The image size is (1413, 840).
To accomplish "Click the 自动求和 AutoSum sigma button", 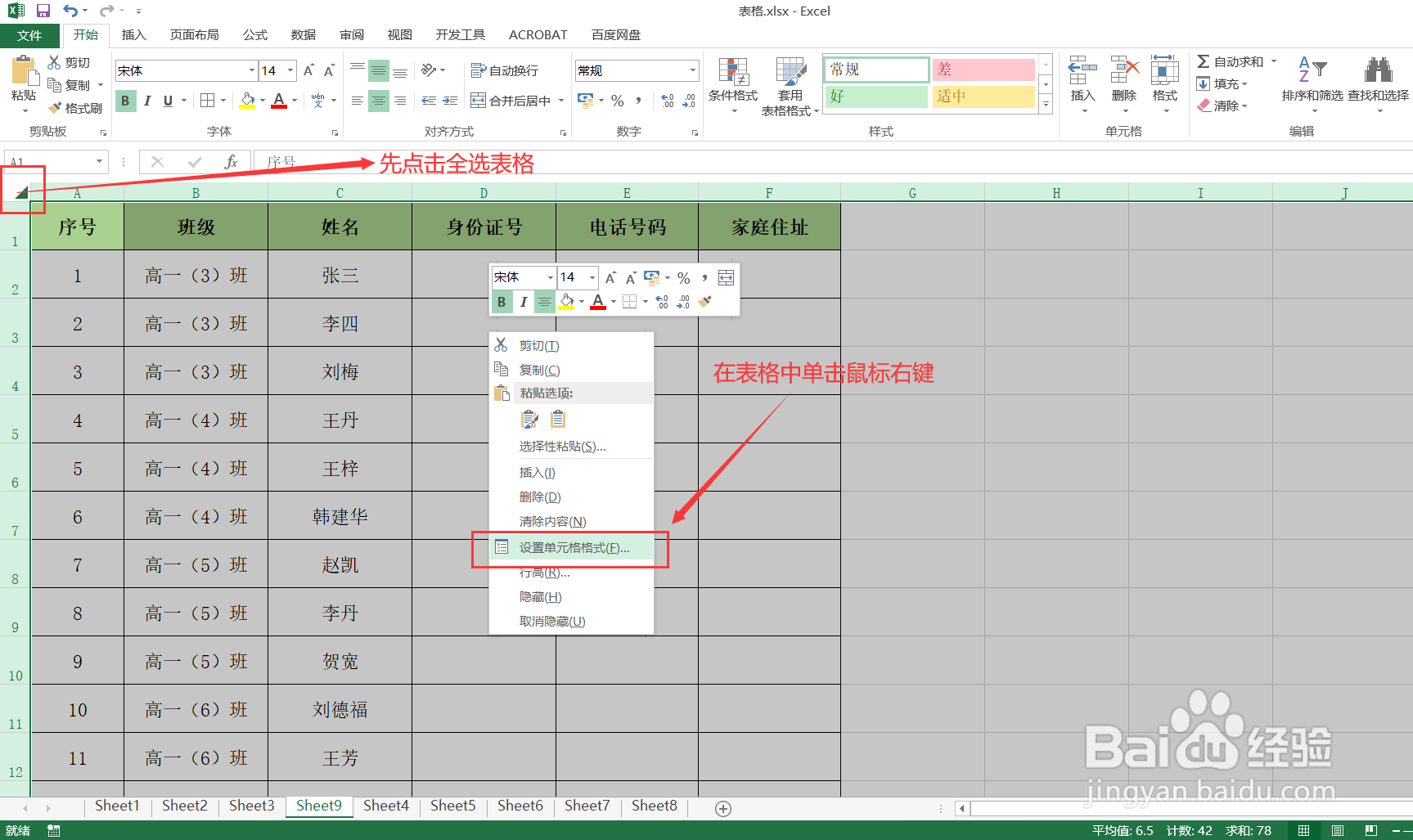I will pyautogui.click(x=1231, y=61).
